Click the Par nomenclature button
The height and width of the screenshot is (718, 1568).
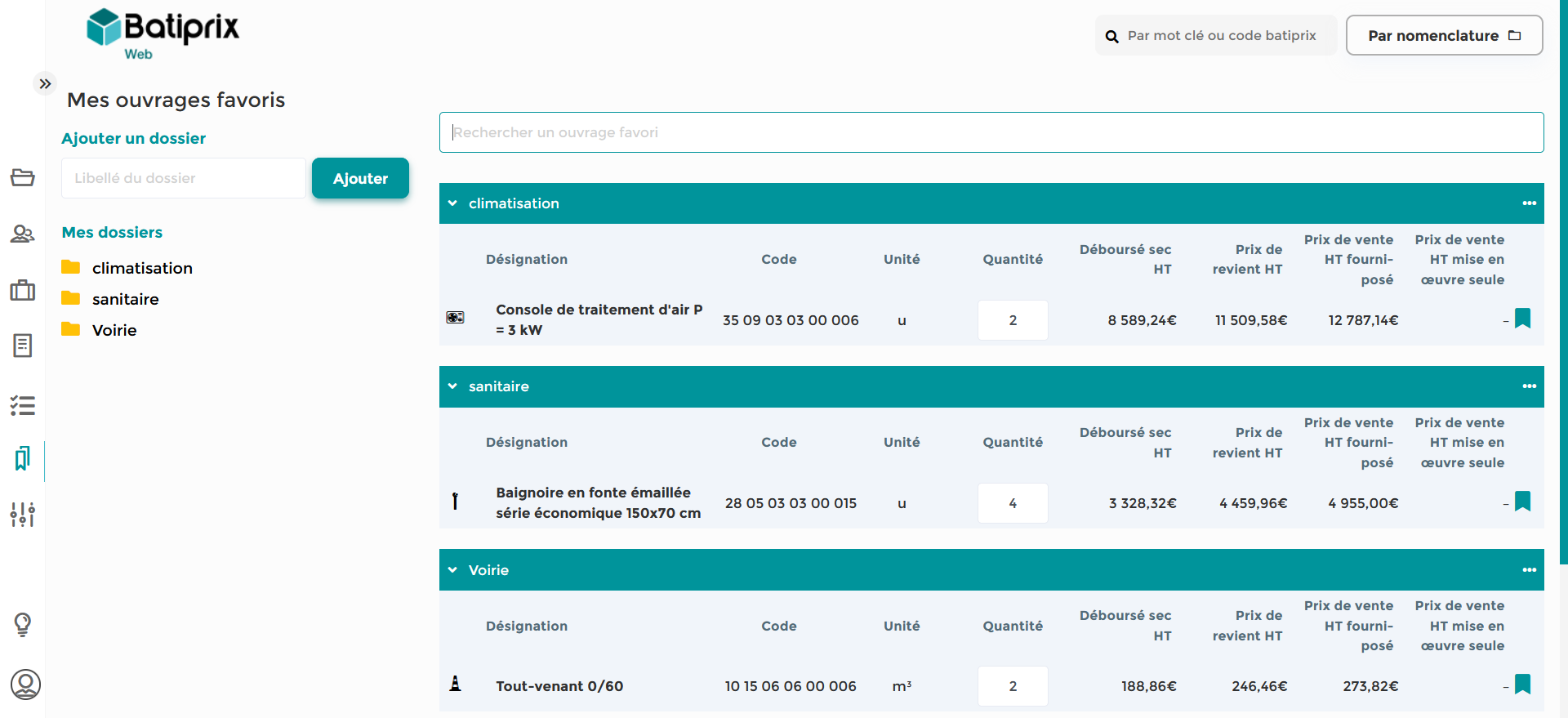1444,35
